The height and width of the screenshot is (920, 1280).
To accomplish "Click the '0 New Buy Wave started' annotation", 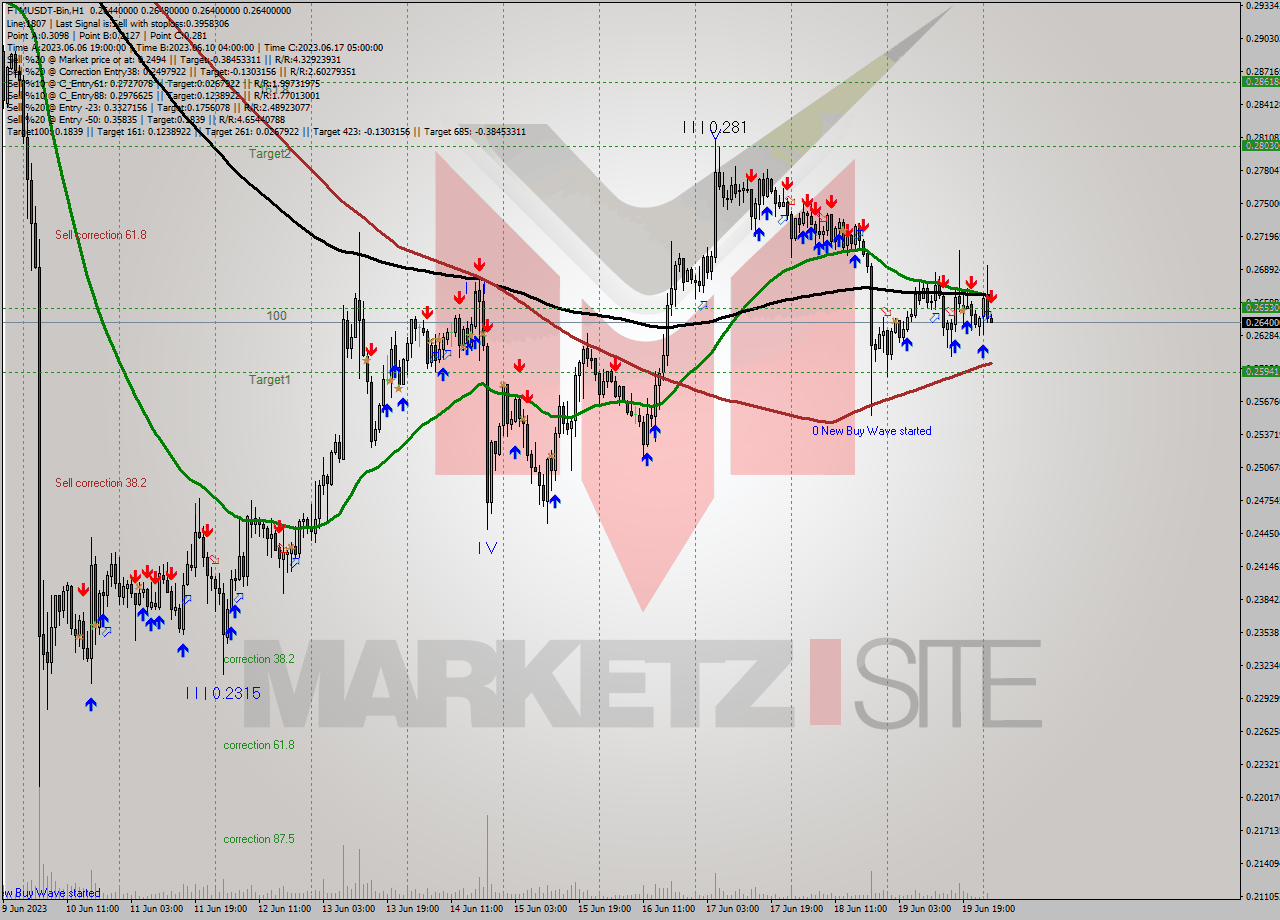I will click(x=871, y=431).
